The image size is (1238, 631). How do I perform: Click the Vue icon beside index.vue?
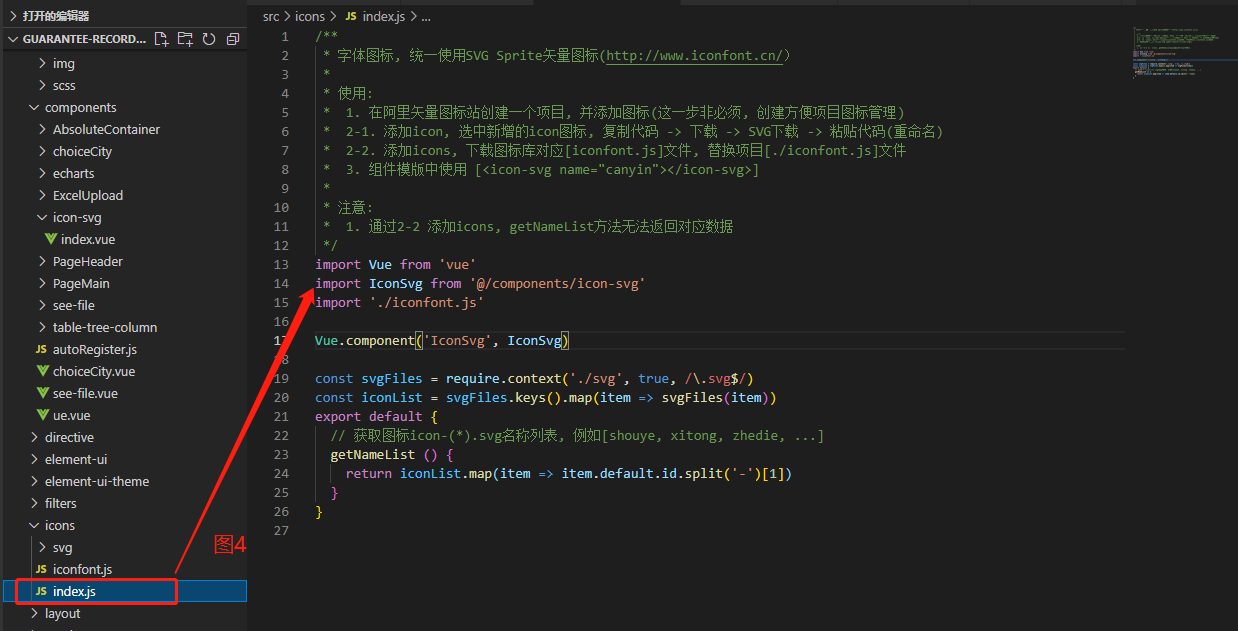pos(50,239)
